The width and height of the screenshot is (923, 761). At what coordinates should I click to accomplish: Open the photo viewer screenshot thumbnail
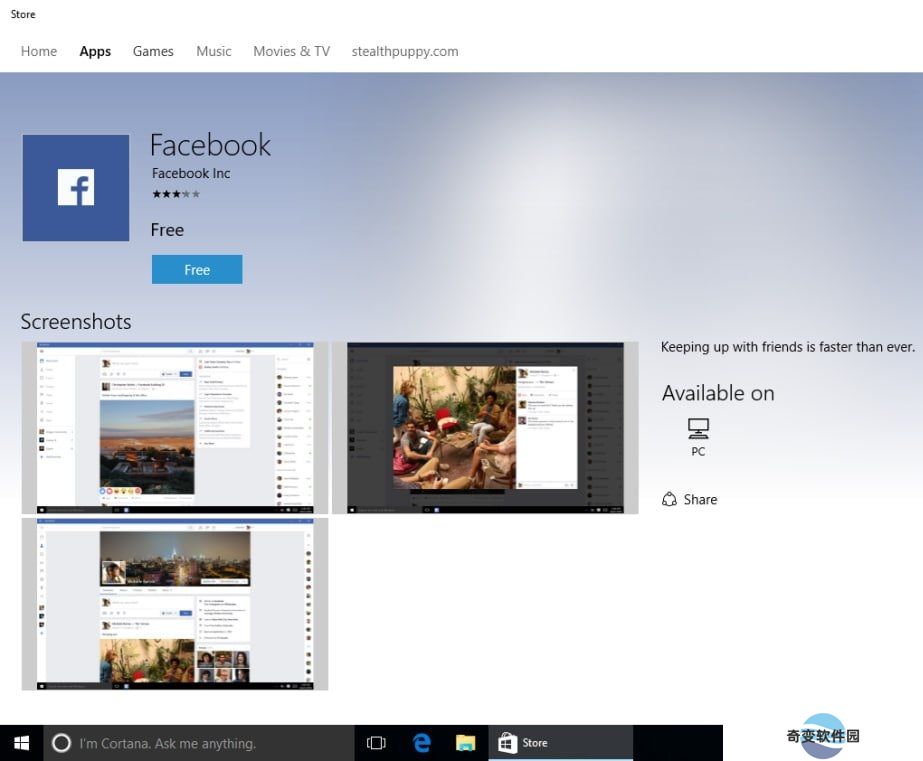click(x=485, y=428)
